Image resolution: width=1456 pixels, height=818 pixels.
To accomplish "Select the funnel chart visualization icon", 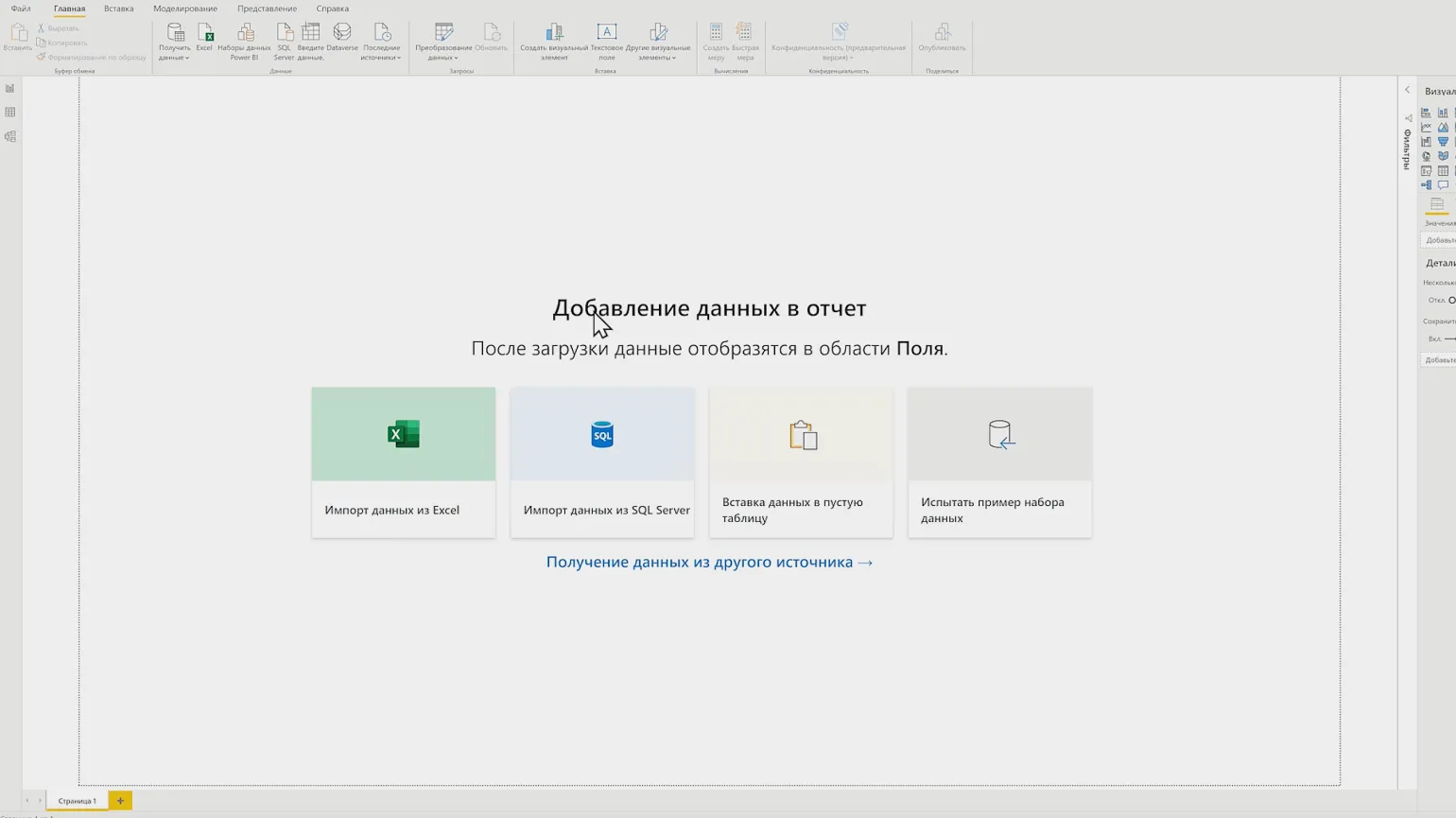I will click(x=1443, y=142).
